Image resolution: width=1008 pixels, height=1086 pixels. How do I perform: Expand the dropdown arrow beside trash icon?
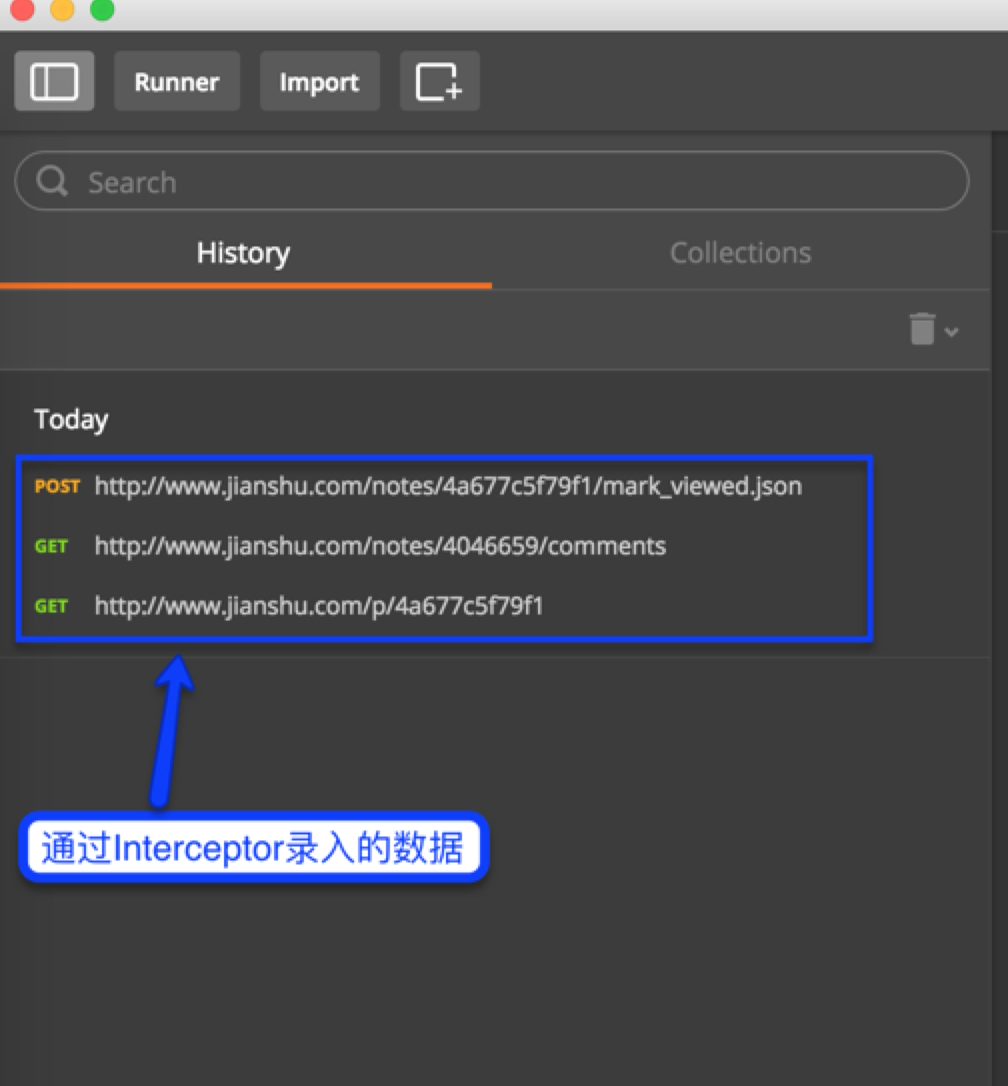point(952,332)
